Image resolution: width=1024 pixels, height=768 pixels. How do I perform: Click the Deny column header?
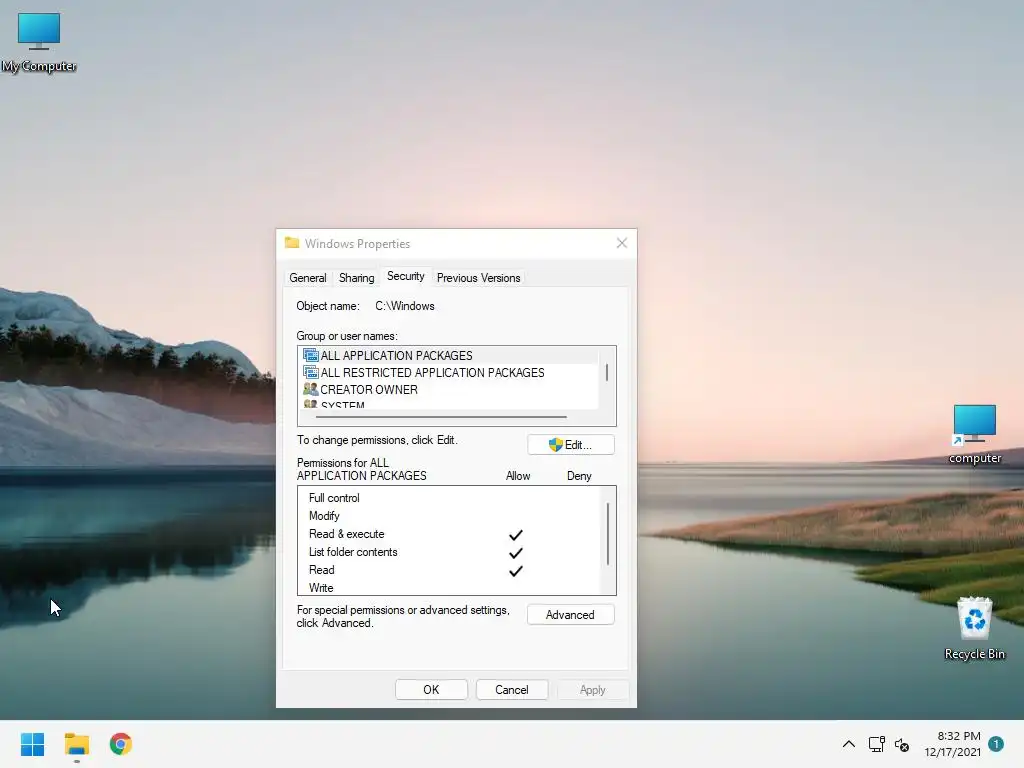tap(579, 476)
